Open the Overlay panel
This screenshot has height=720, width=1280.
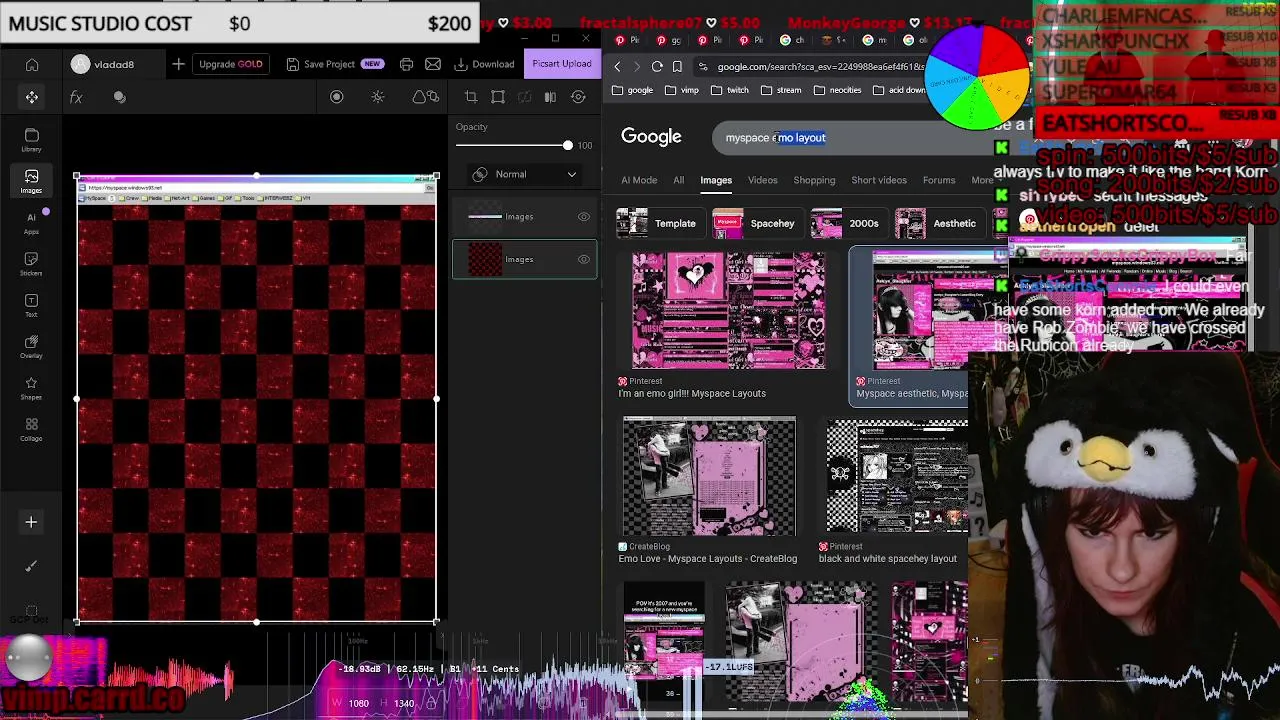pyautogui.click(x=32, y=346)
